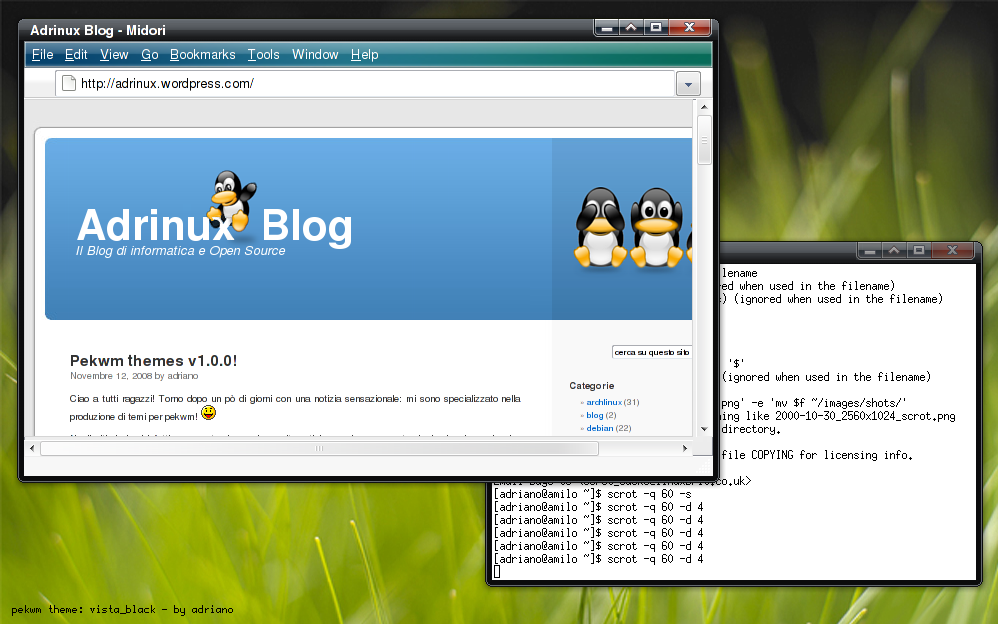Image resolution: width=998 pixels, height=624 pixels.
Task: Click the URL address field in Midori
Action: tap(365, 83)
